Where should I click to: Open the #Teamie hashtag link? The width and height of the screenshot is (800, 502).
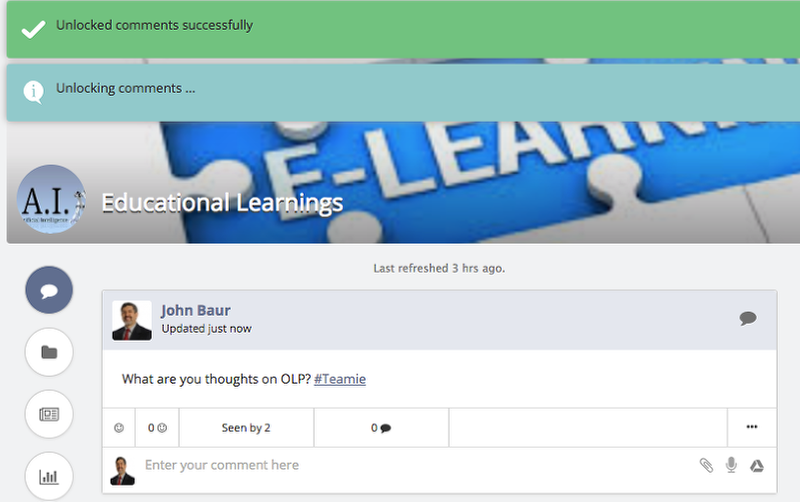[340, 379]
